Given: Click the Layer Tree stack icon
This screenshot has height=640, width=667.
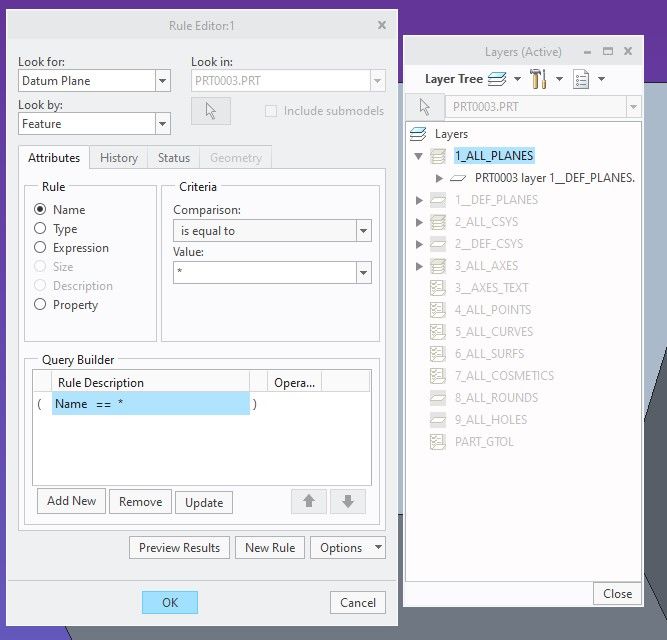Looking at the screenshot, I should coord(498,79).
